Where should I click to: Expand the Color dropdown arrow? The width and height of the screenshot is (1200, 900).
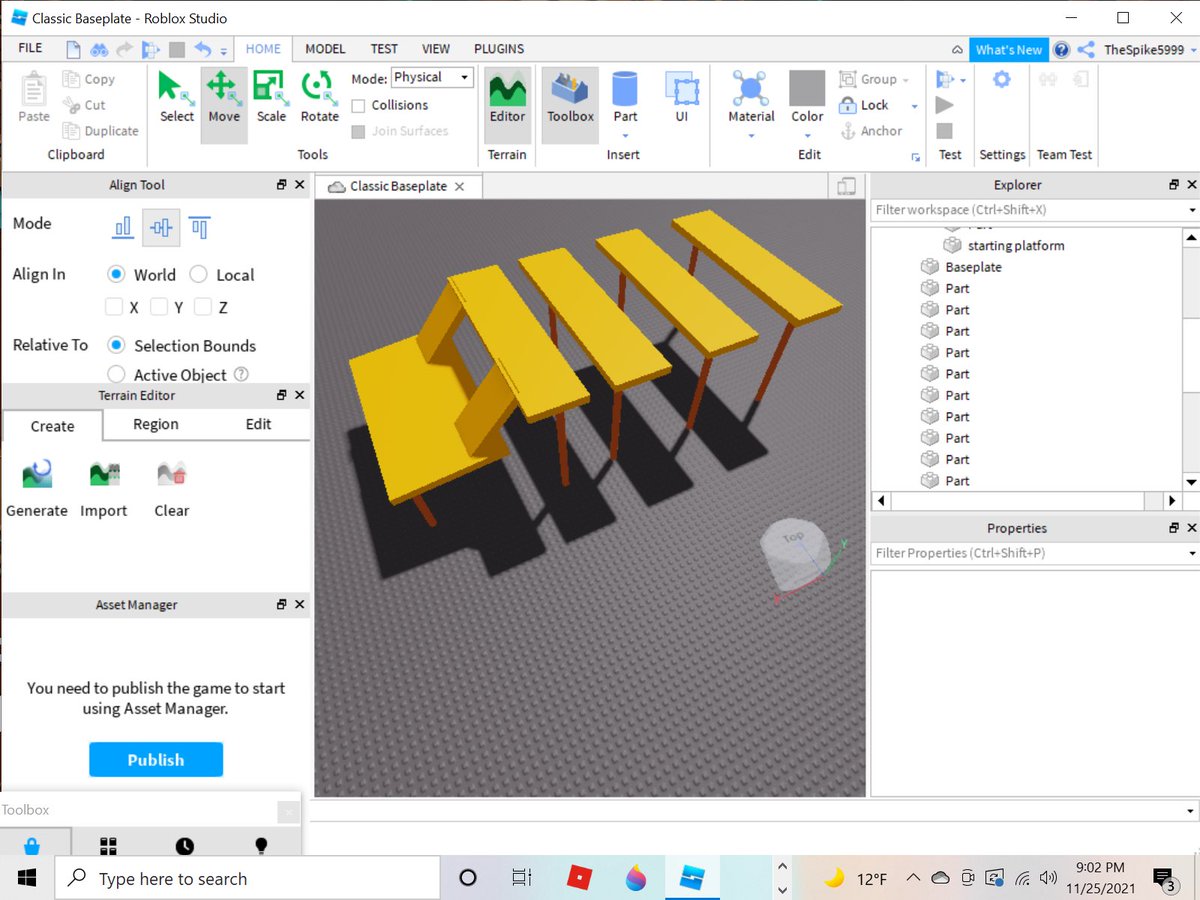[x=807, y=136]
